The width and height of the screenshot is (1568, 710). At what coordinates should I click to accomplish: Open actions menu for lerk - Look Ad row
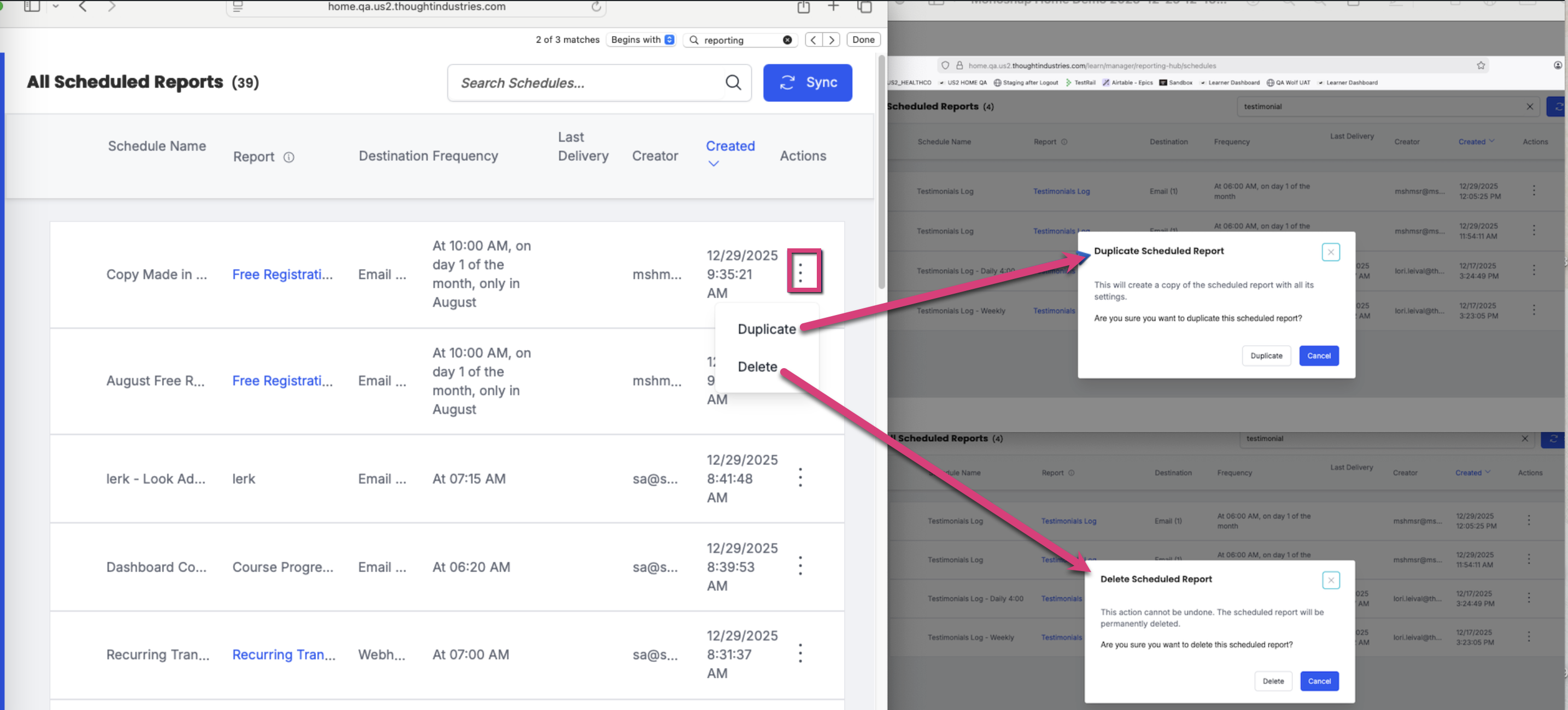(800, 478)
